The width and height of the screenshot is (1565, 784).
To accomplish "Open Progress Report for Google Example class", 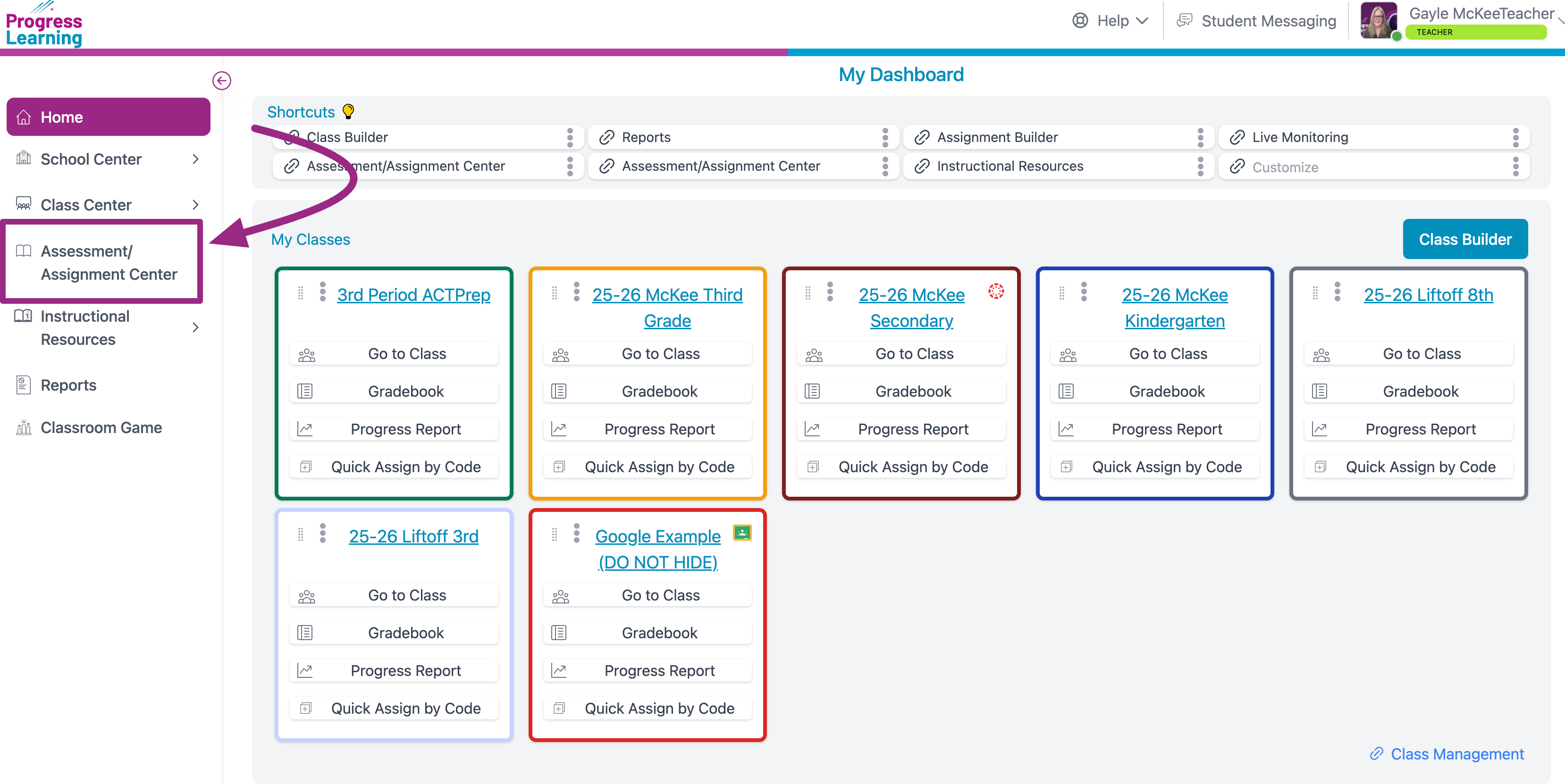I will point(648,671).
